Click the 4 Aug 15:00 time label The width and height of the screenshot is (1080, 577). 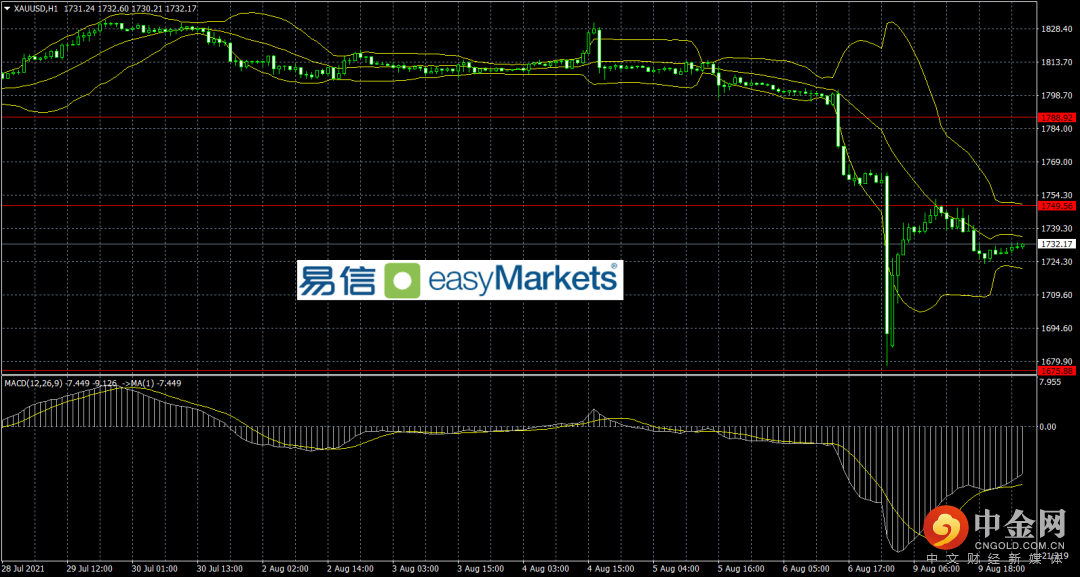(612, 570)
